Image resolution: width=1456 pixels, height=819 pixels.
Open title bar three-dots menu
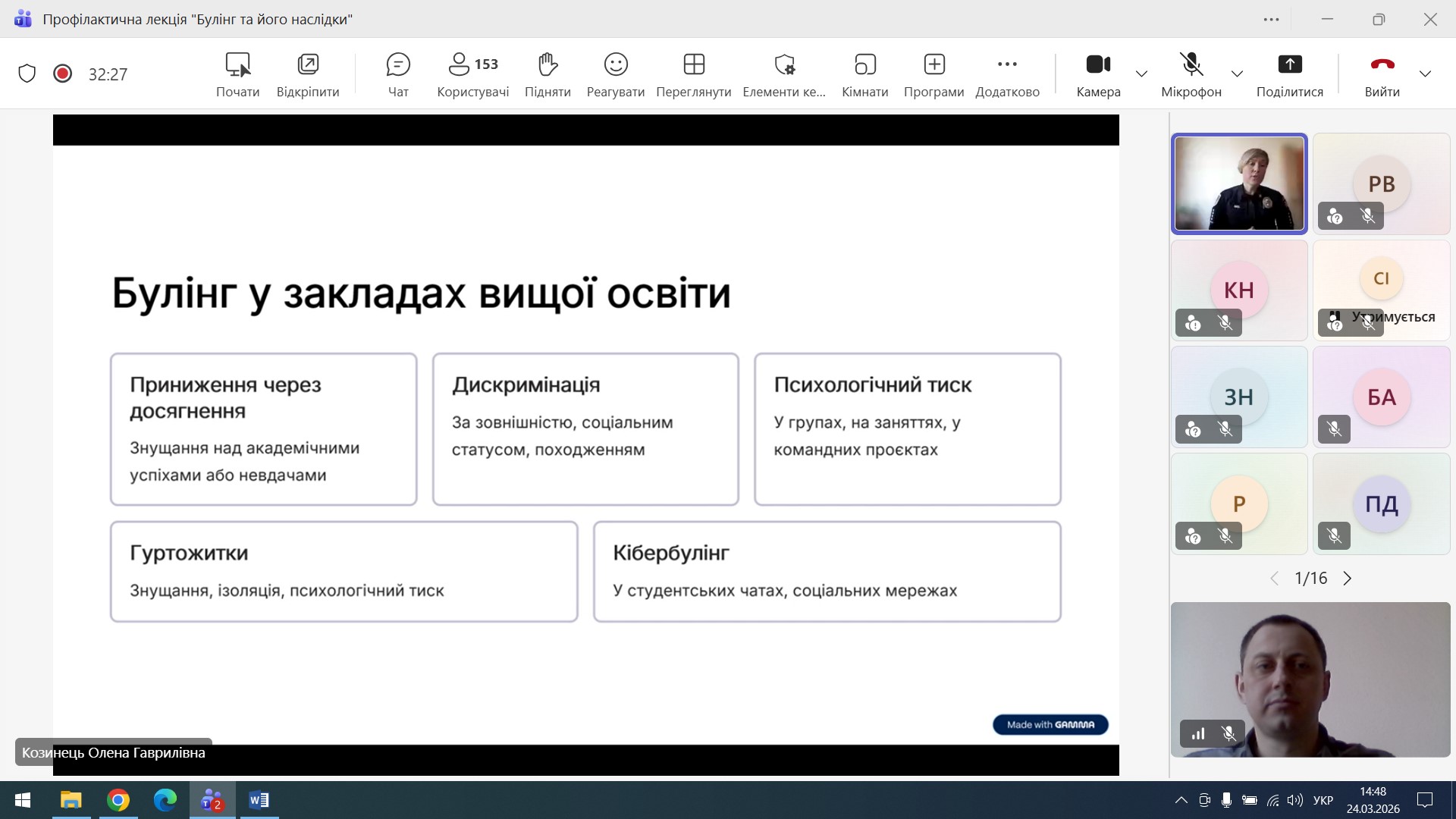[1272, 20]
